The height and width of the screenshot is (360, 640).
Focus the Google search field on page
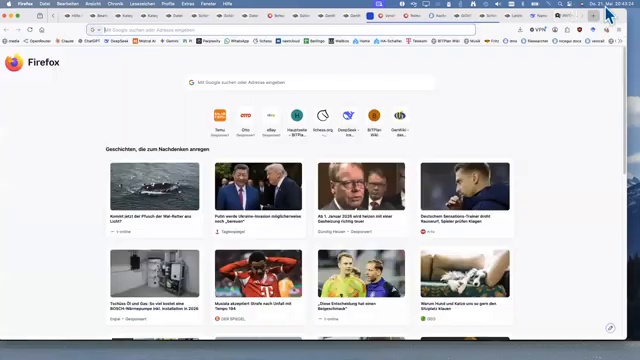click(310, 82)
